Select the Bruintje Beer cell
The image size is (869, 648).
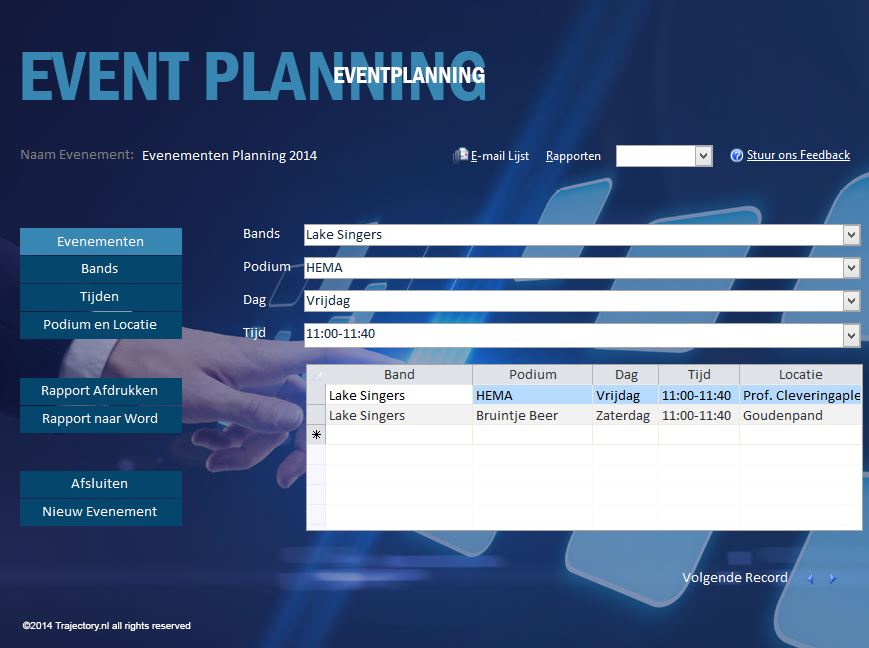coord(533,415)
